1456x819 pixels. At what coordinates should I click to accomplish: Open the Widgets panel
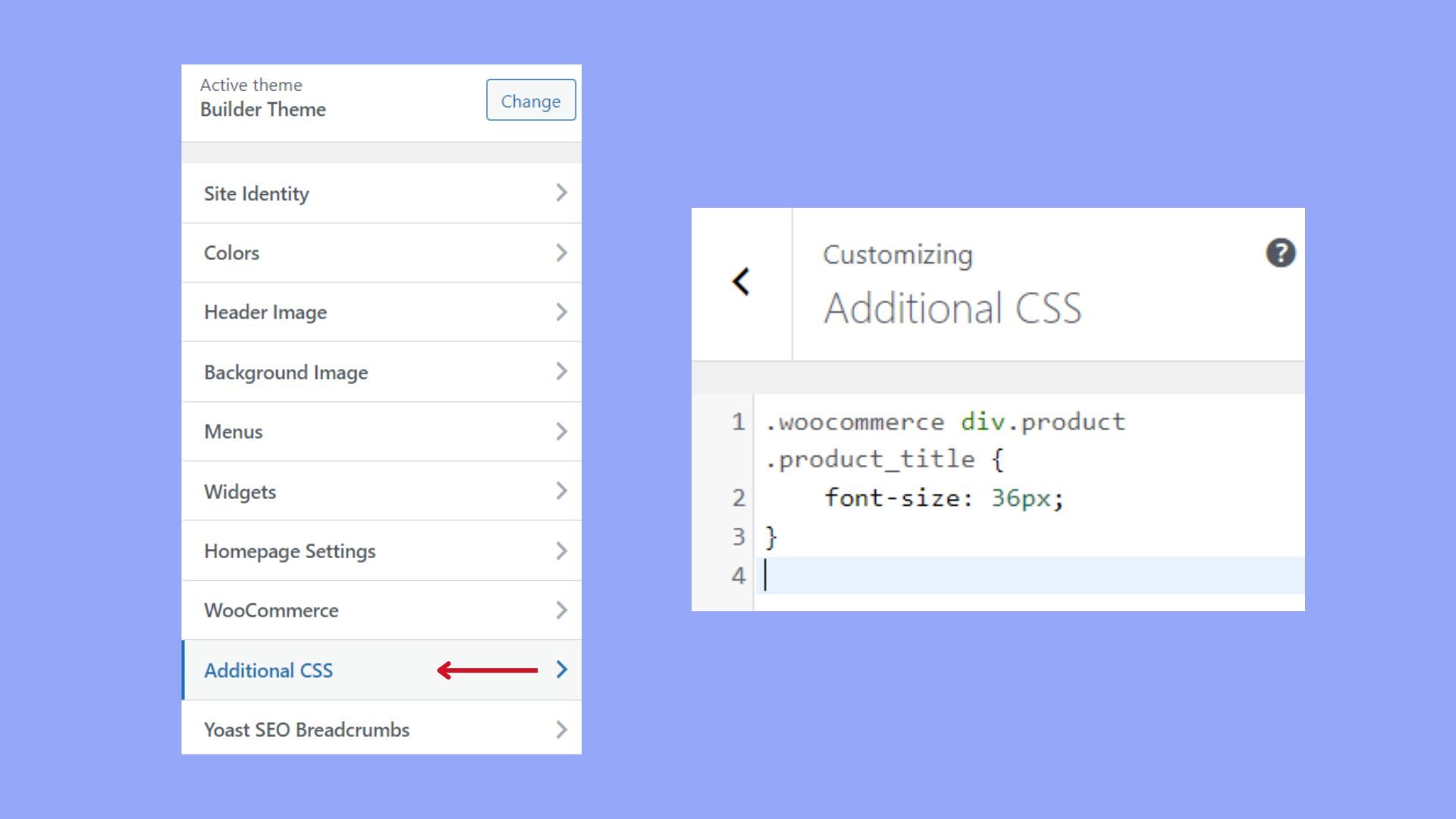tap(240, 491)
